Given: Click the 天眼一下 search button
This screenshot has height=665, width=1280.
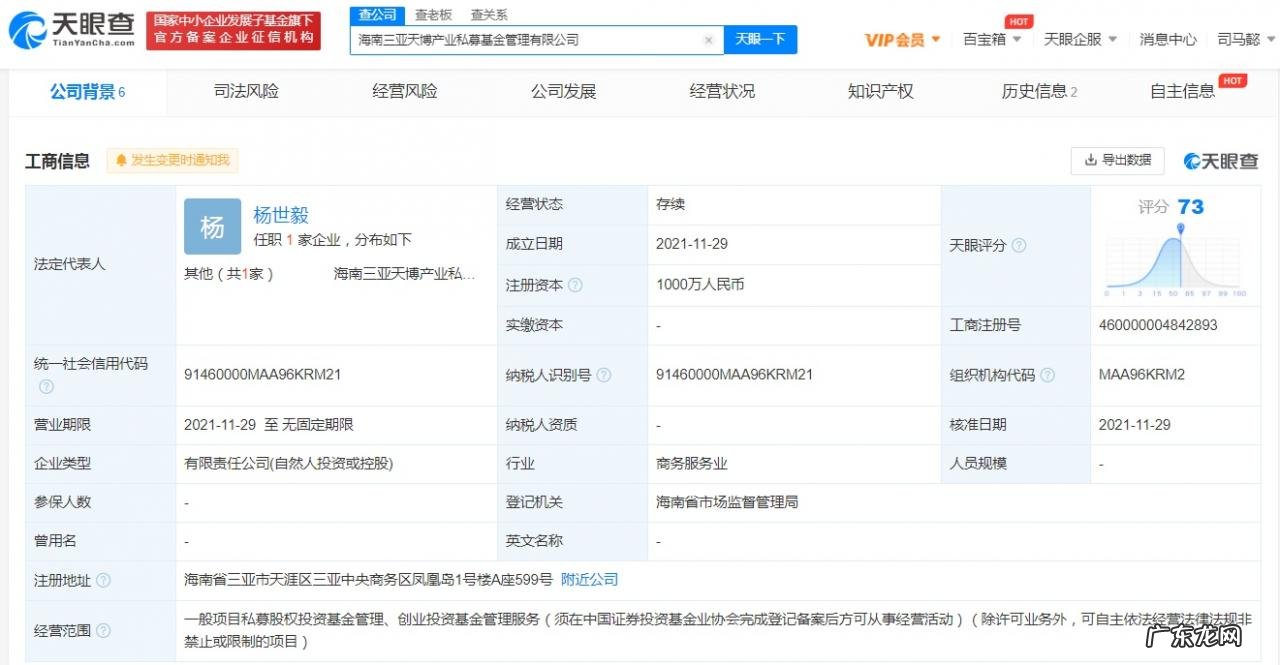Looking at the screenshot, I should point(761,39).
